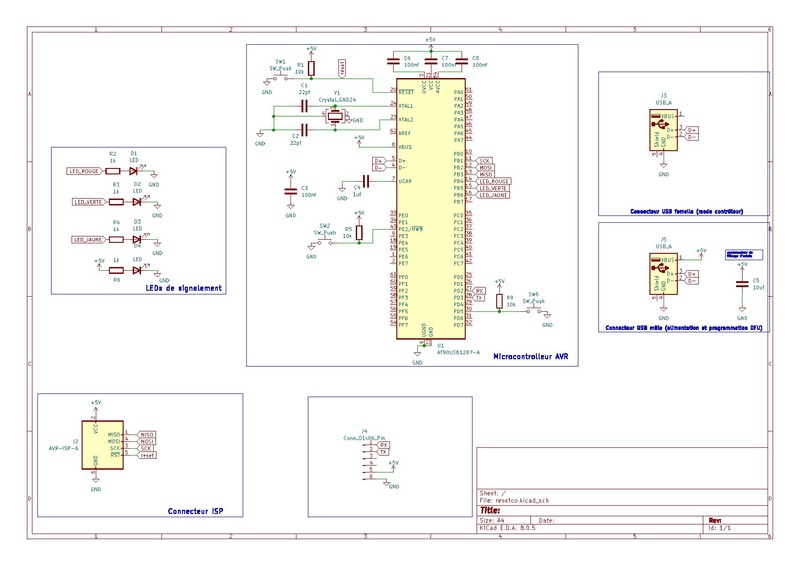This screenshot has height=566, width=800.
Task: Click the 'Connecteur ISP' section title
Action: 195,513
